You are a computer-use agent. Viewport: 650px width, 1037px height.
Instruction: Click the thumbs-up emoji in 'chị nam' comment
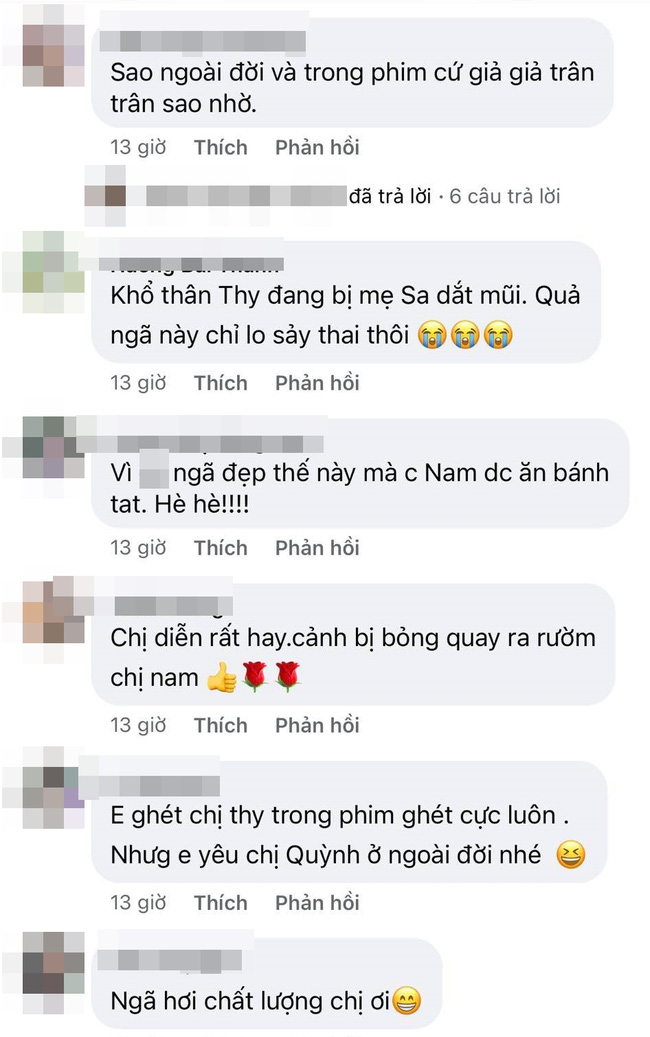(221, 677)
